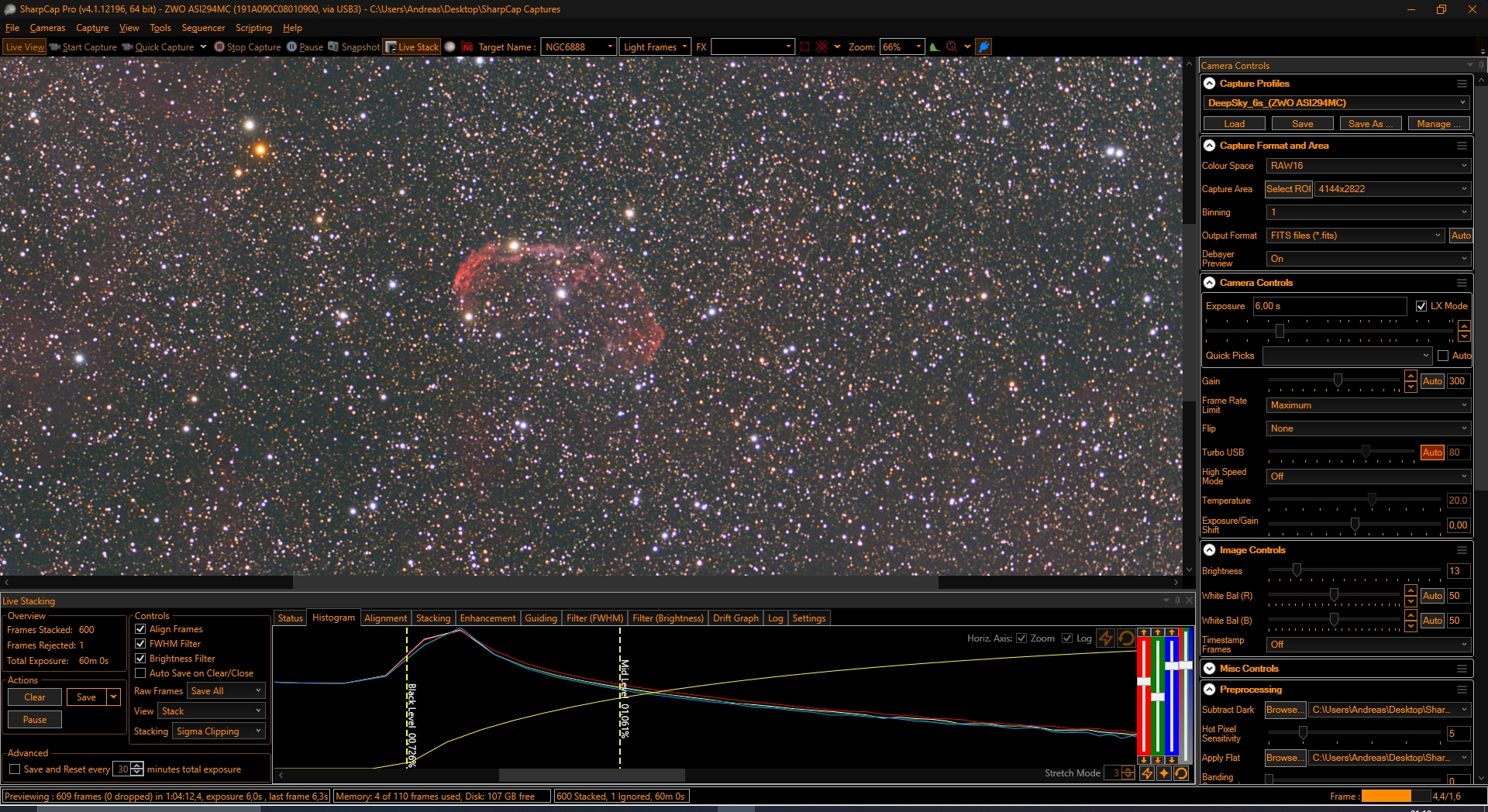Take a Snapshot from the toolbar

coord(354,46)
